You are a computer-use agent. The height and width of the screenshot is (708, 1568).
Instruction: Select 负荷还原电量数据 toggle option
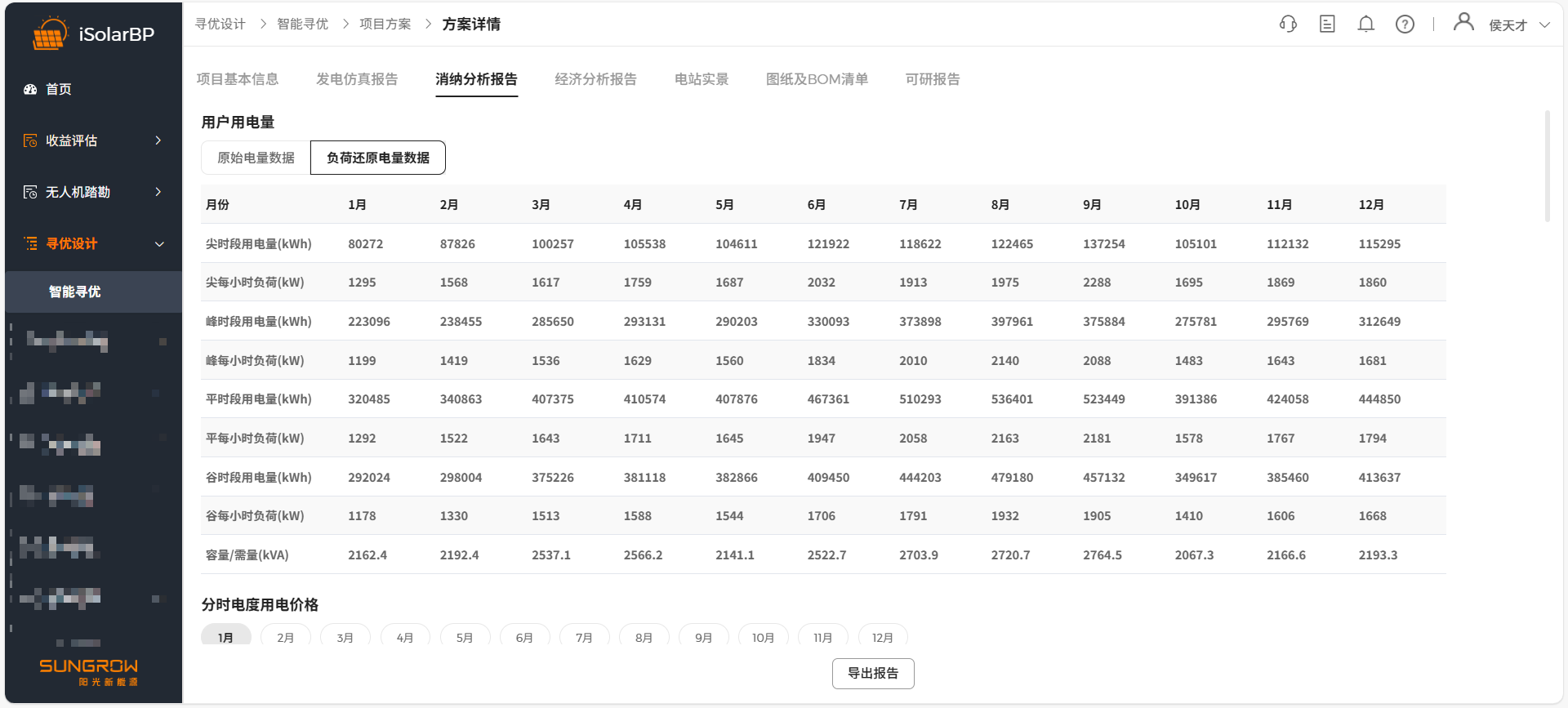click(x=378, y=158)
